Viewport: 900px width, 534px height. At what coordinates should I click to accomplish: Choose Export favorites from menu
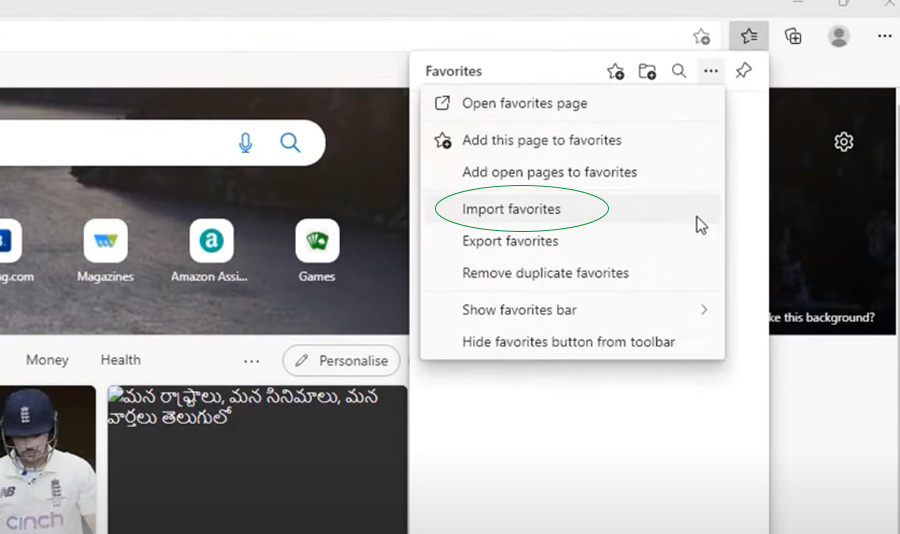(510, 241)
